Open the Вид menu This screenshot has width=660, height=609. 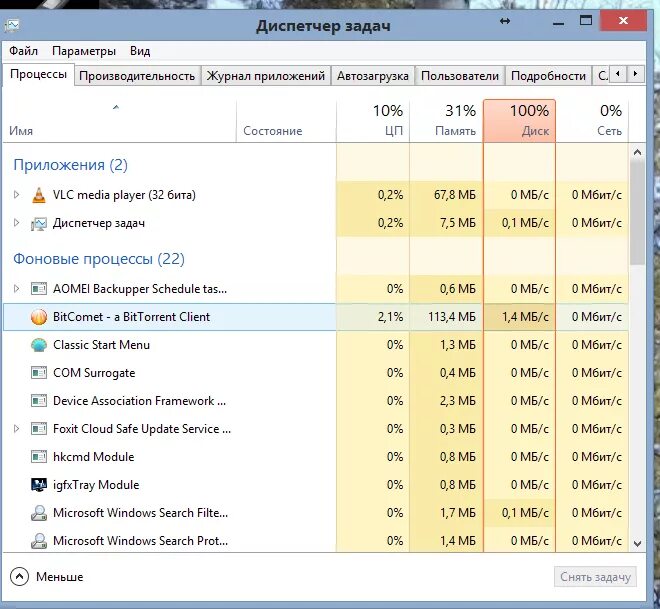pyautogui.click(x=140, y=51)
